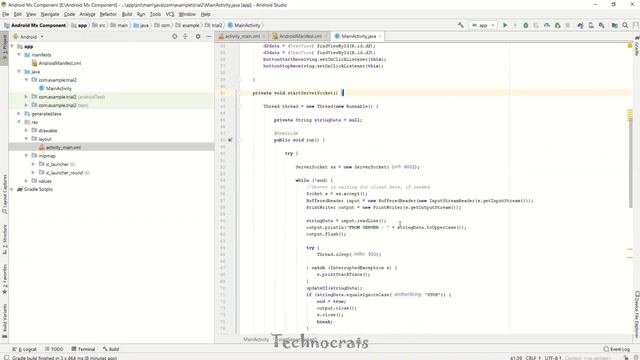Image resolution: width=640 pixels, height=360 pixels.
Task: Open the Build menu
Action: [127, 14]
